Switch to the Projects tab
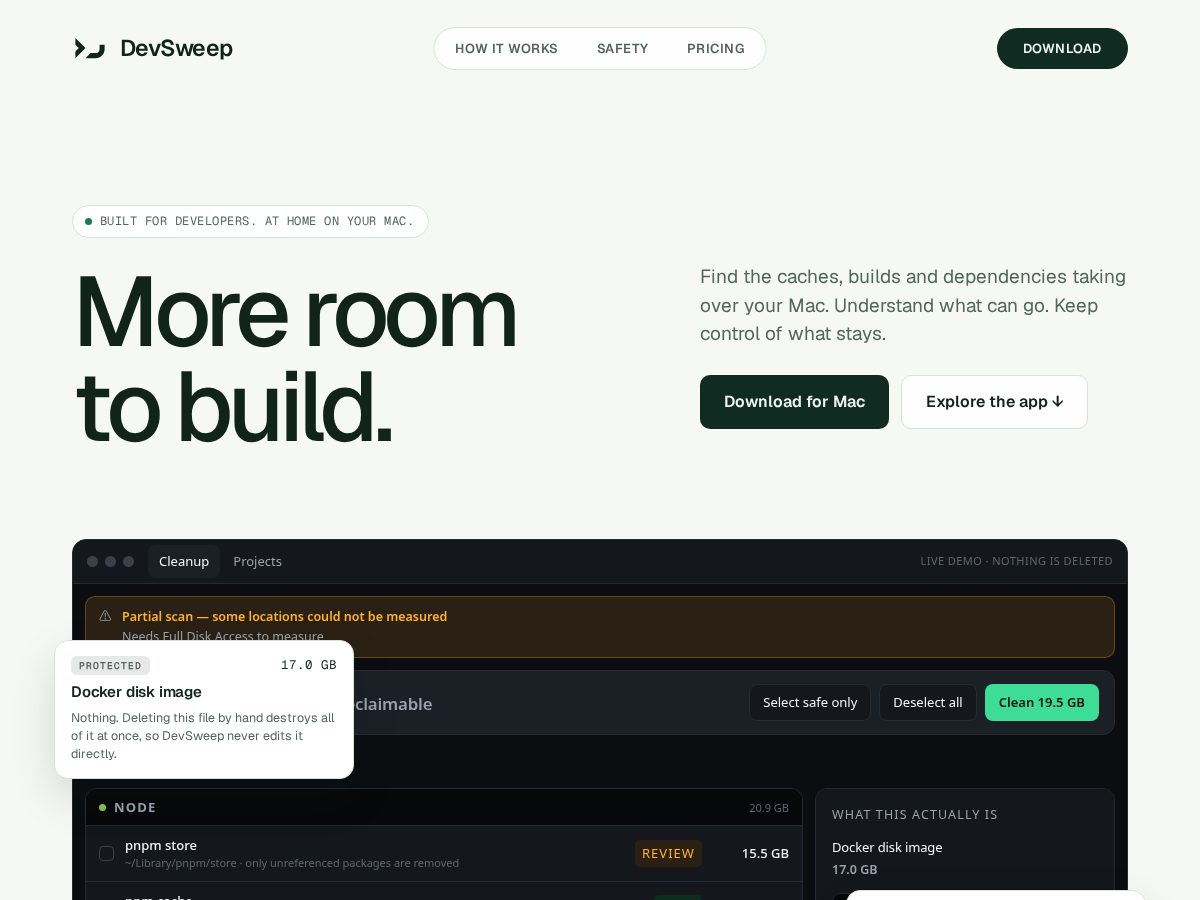Screen dimensions: 1200x900 [x=257, y=561]
